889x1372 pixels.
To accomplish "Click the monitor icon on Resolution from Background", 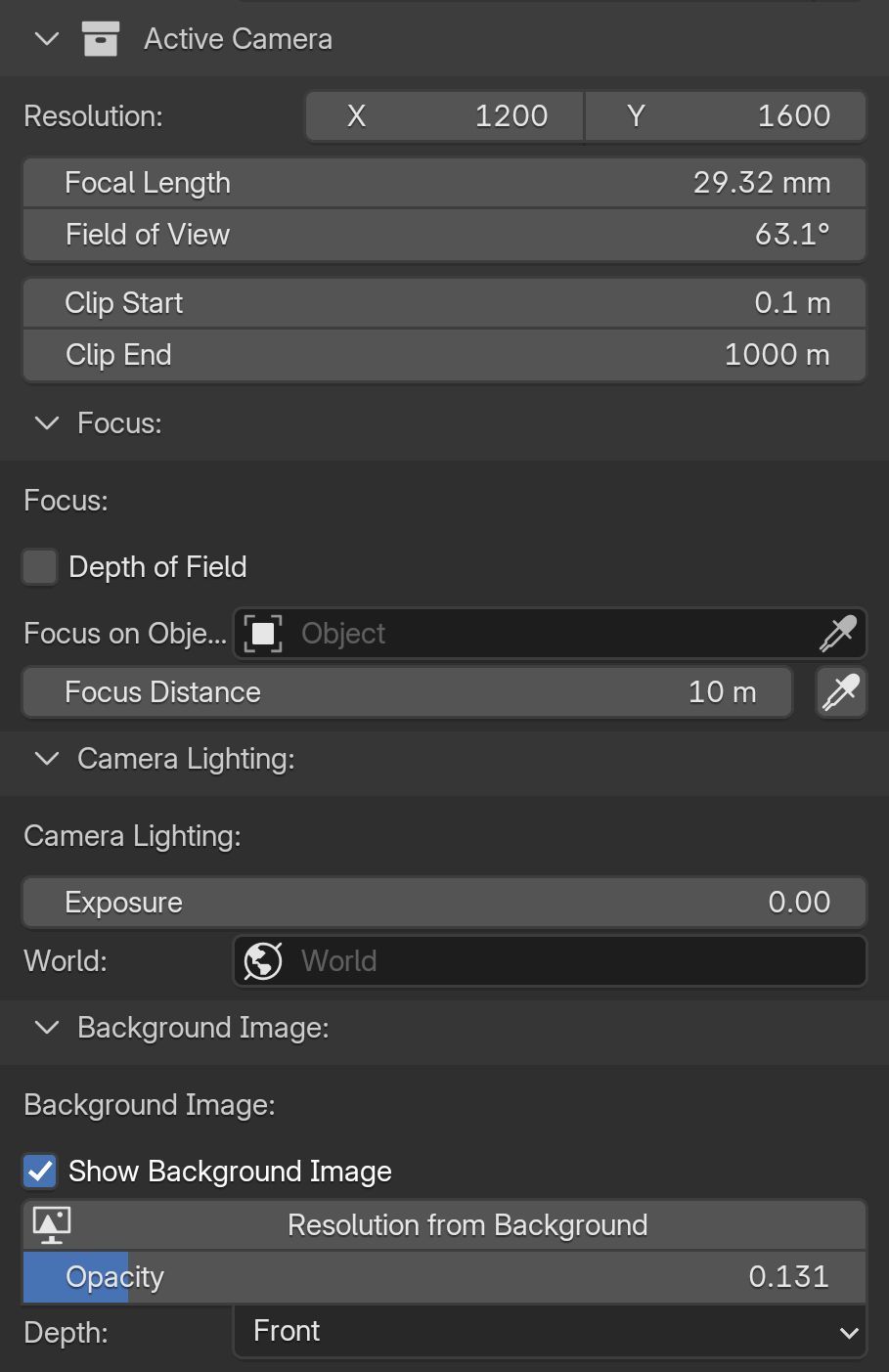I will click(x=52, y=1225).
